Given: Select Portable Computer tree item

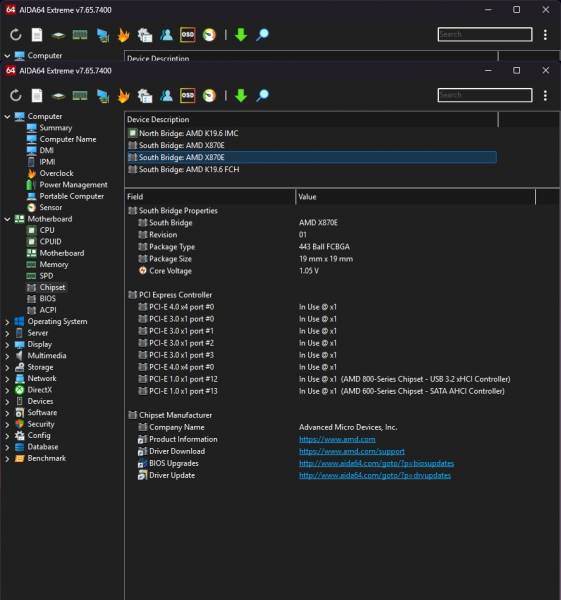Looking at the screenshot, I should point(72,196).
